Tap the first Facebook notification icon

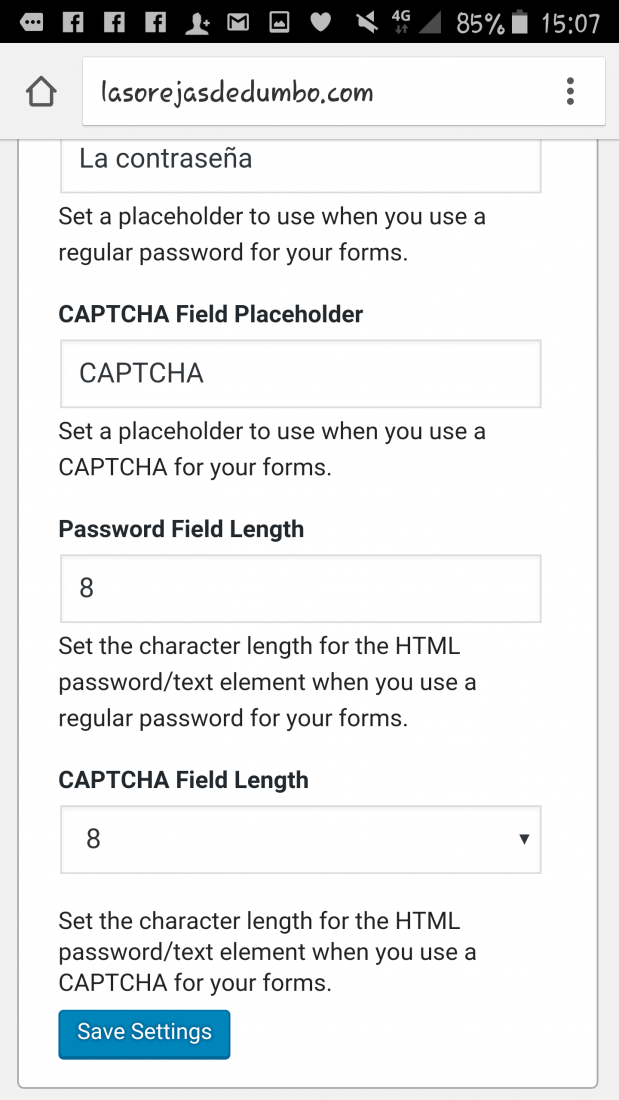click(x=73, y=22)
